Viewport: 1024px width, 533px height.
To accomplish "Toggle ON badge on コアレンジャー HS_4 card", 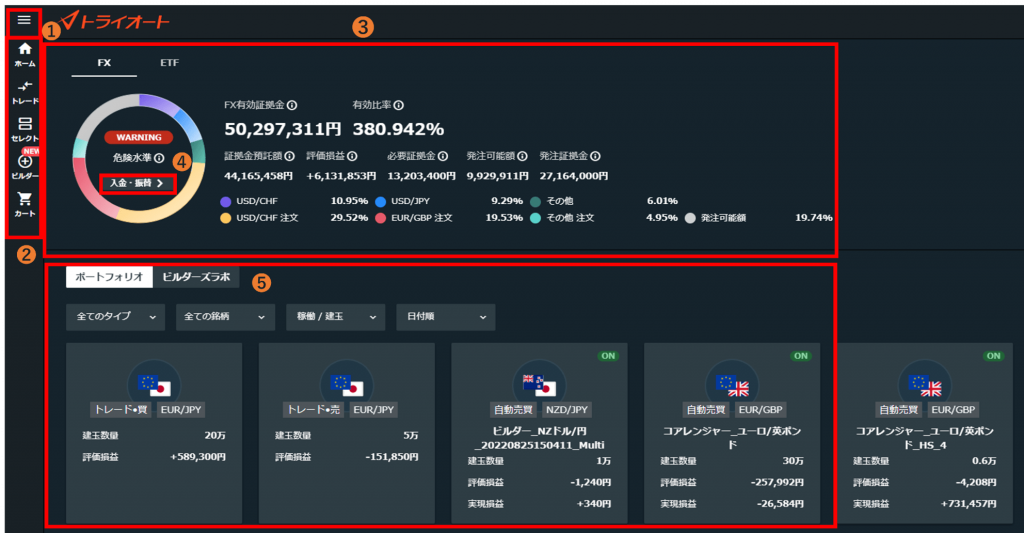I will [x=993, y=356].
